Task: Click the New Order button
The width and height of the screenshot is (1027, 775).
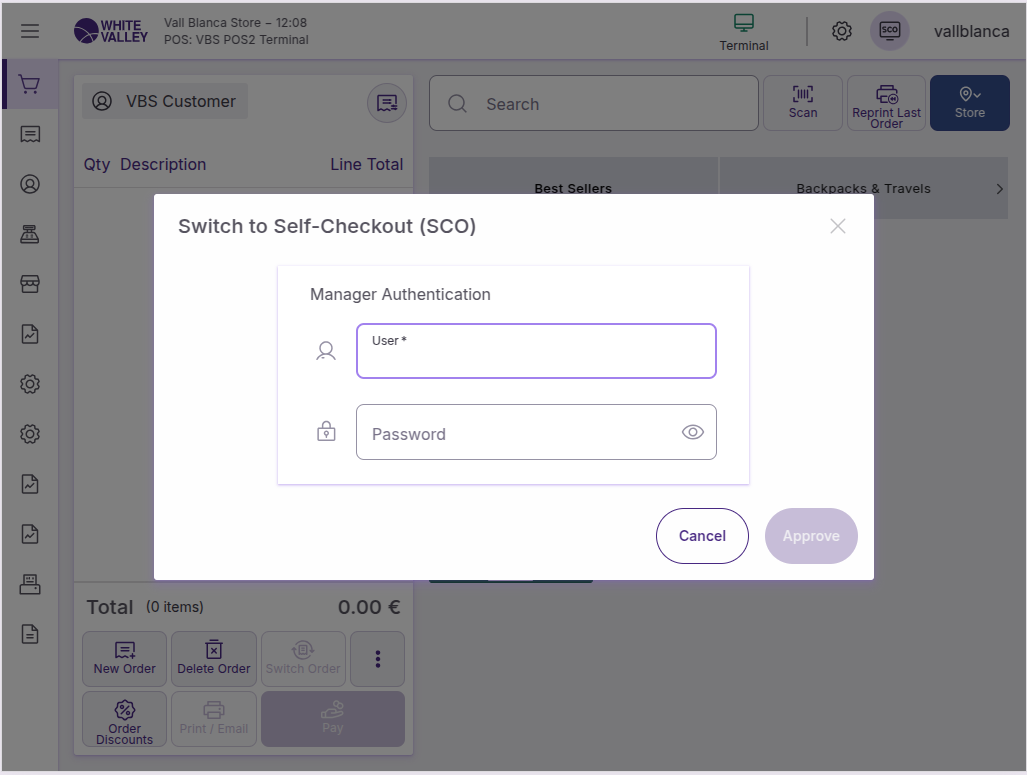Action: pos(125,658)
